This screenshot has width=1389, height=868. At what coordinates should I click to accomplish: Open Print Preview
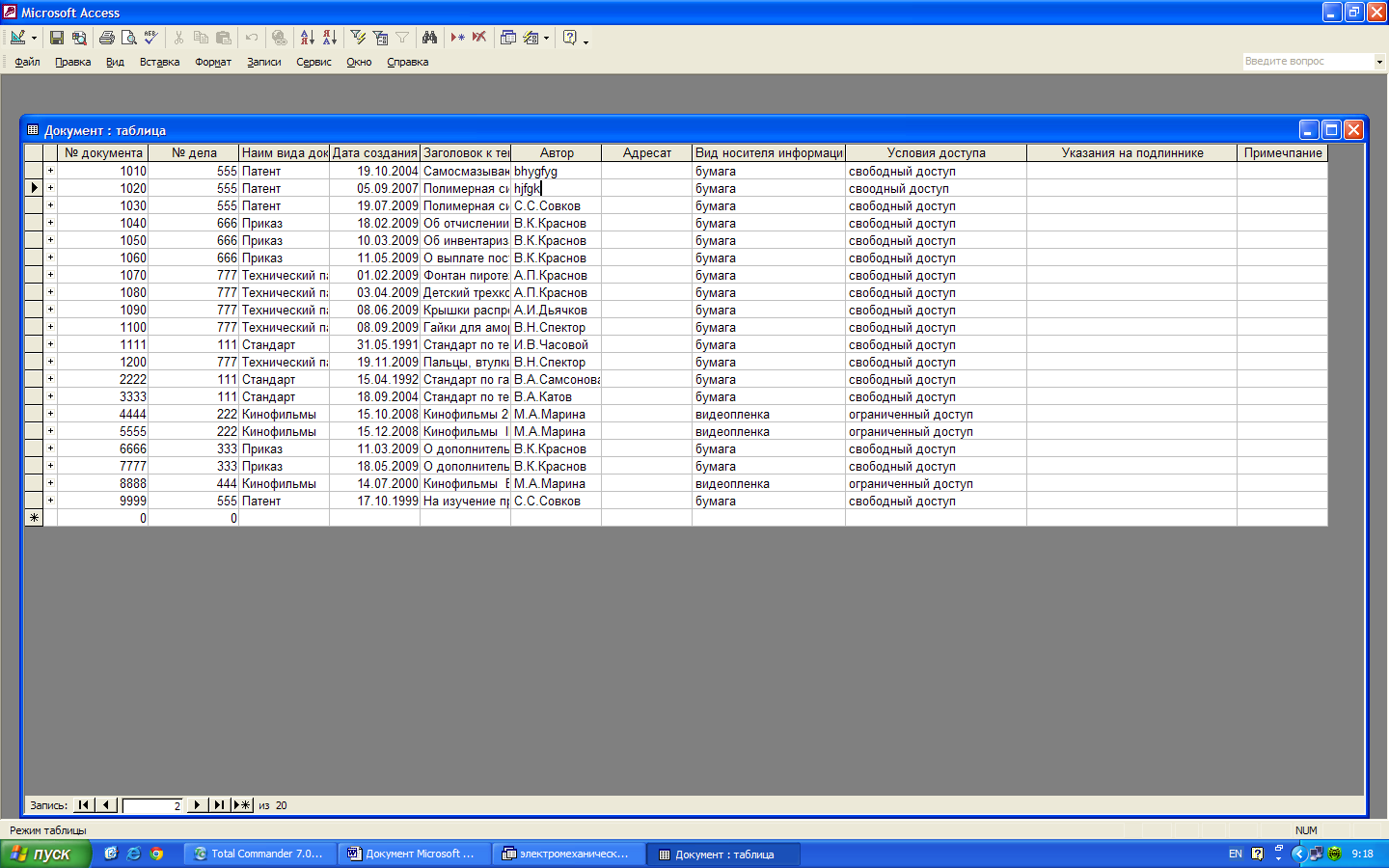(x=128, y=38)
